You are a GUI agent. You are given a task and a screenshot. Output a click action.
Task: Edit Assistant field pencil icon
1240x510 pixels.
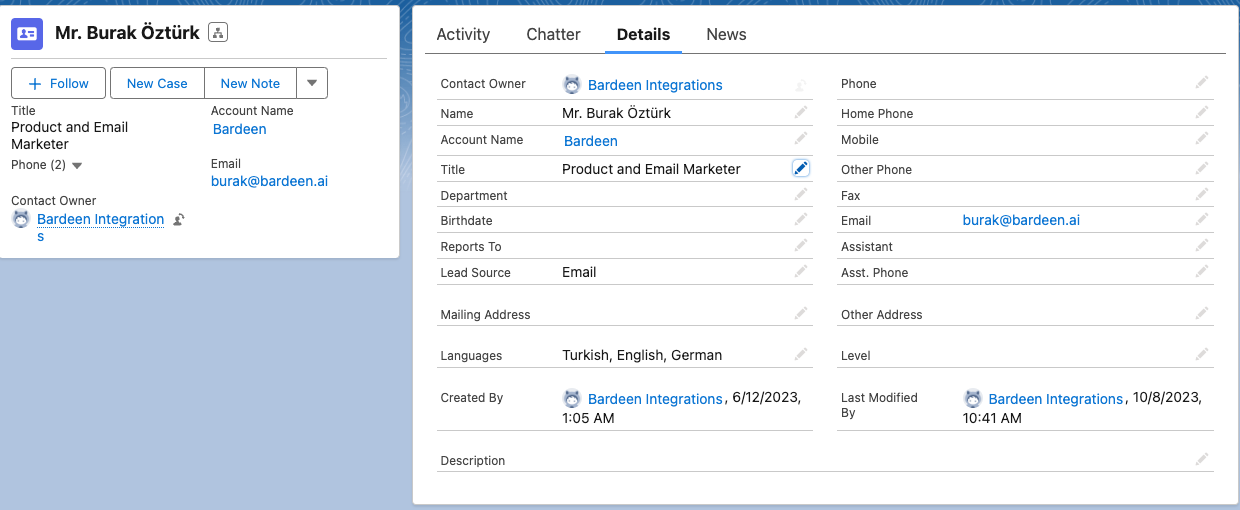(1202, 245)
